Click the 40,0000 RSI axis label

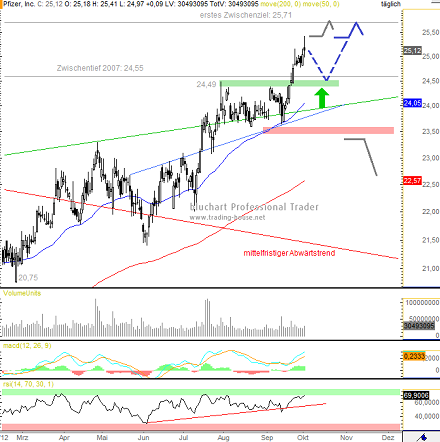tap(427, 416)
